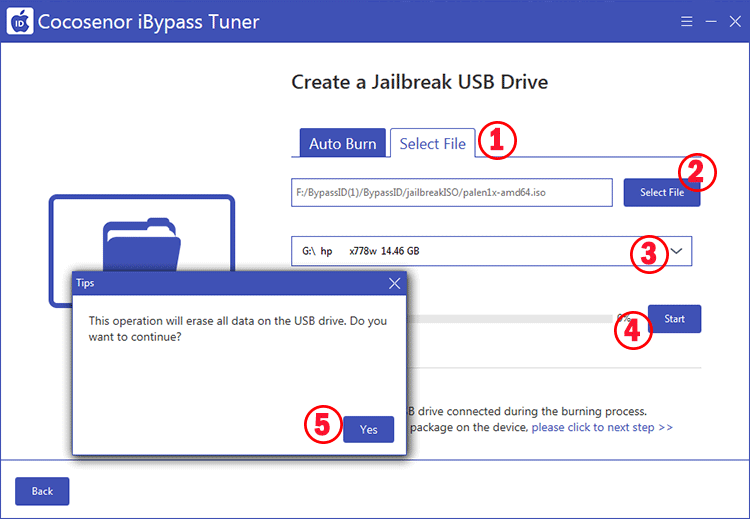Click the Select File button to browse
Screen dimensions: 750x519
click(x=662, y=192)
